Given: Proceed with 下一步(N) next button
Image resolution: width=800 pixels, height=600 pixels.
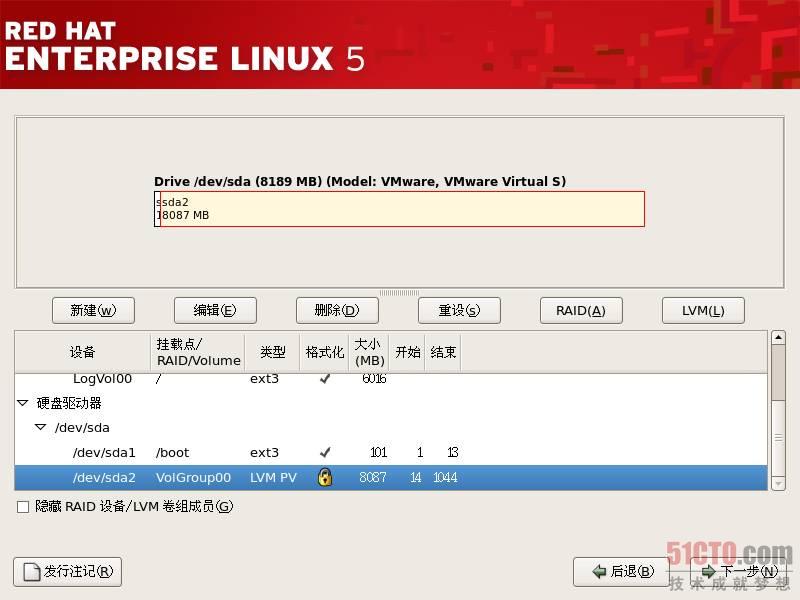Looking at the screenshot, I should click(x=740, y=571).
